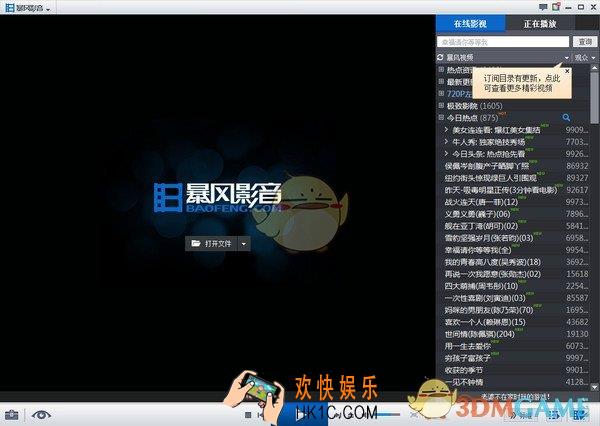
Task: Toggle the eye mode icon
Action: 41,415
